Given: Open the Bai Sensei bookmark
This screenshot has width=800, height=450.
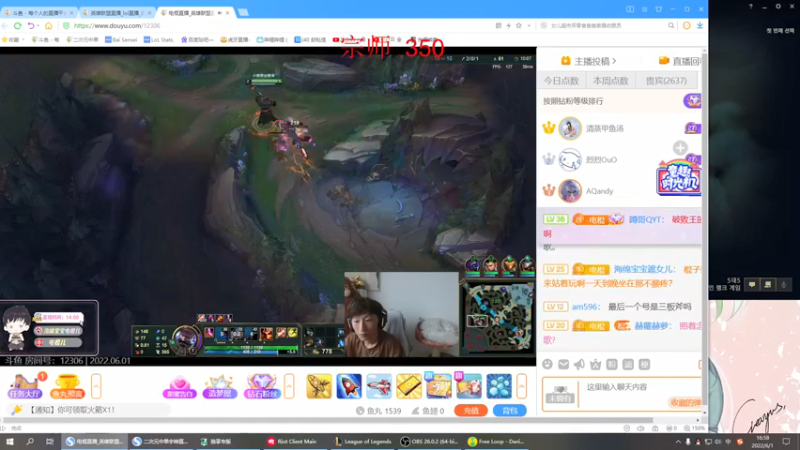Looking at the screenshot, I should 121,39.
